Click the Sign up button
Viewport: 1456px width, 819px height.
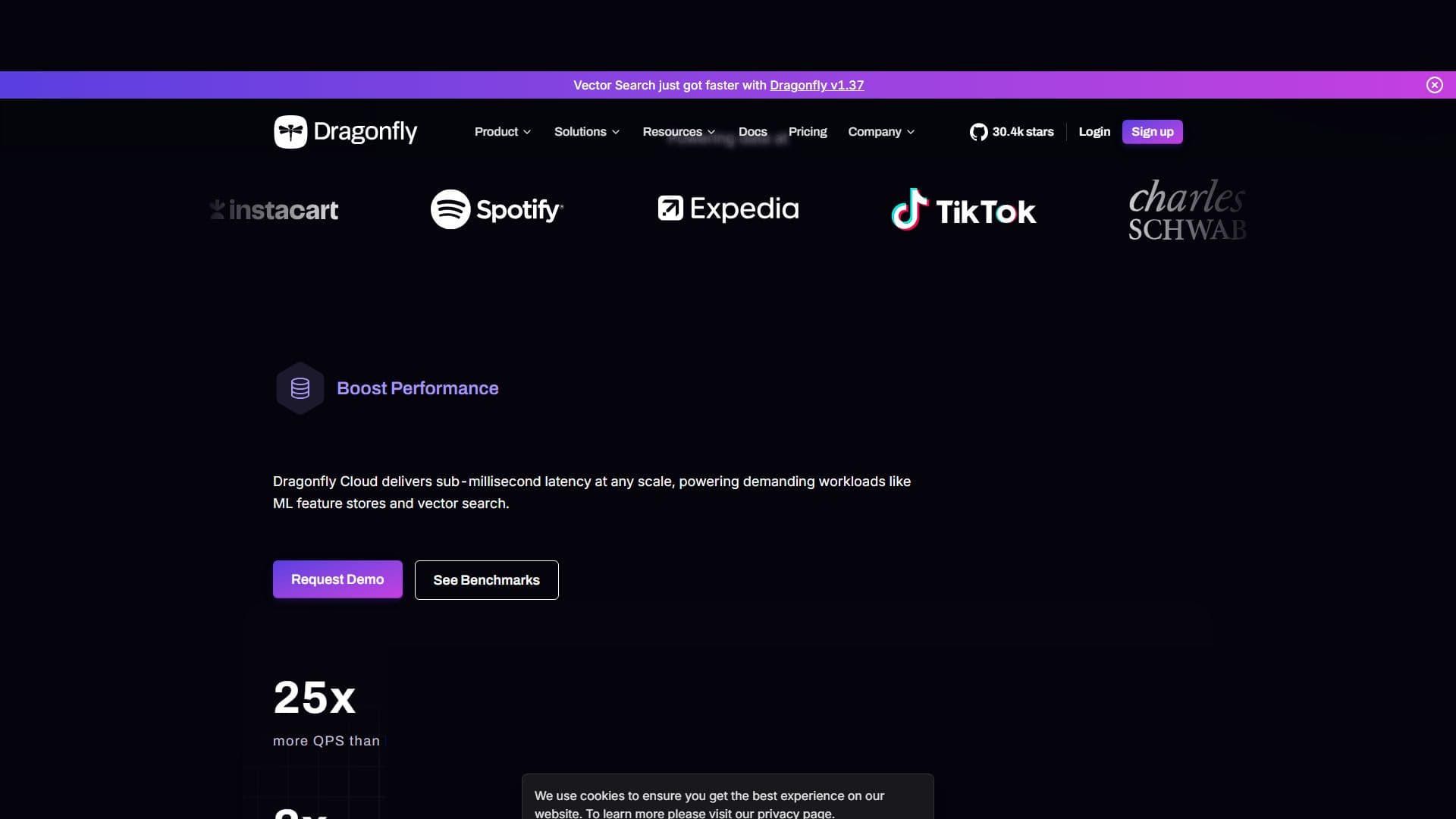point(1153,132)
